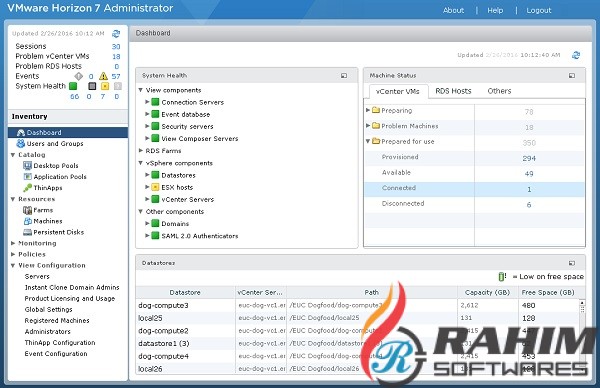600x388 pixels.
Task: Select the dog-compute3 datastore row
Action: (x=358, y=305)
